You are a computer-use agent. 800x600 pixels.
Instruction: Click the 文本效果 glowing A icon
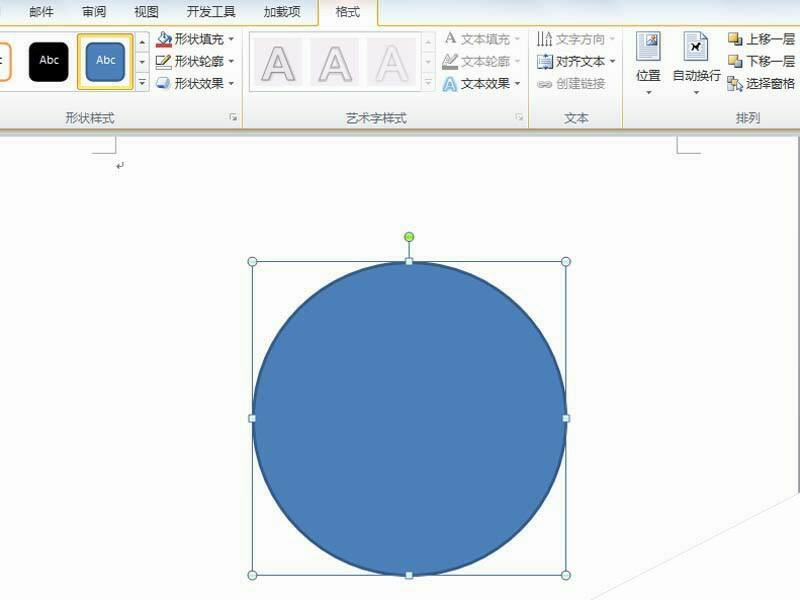(x=449, y=84)
